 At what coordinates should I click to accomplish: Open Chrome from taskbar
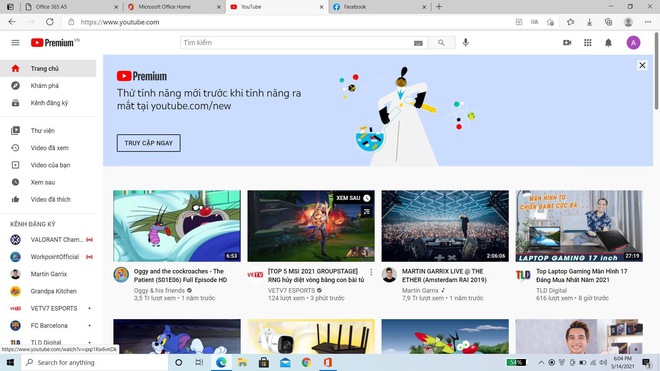[x=306, y=362]
